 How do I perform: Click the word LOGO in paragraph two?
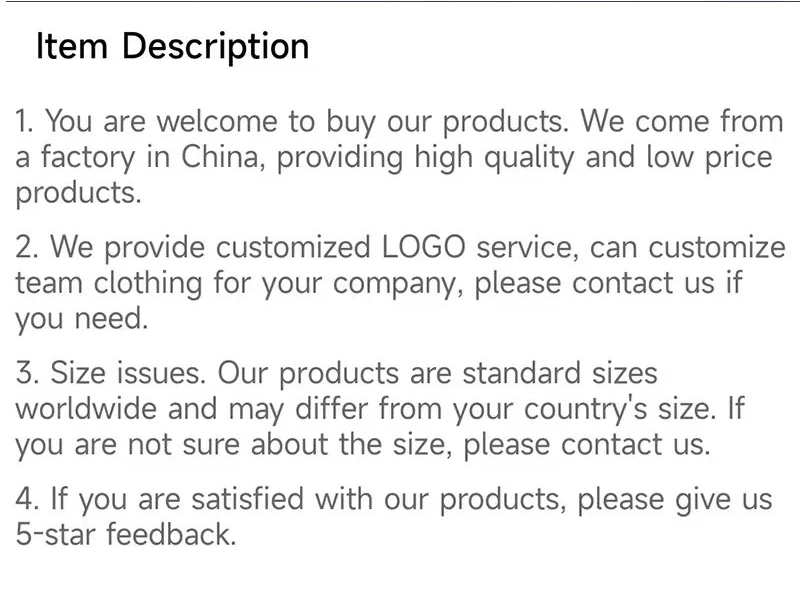point(423,247)
